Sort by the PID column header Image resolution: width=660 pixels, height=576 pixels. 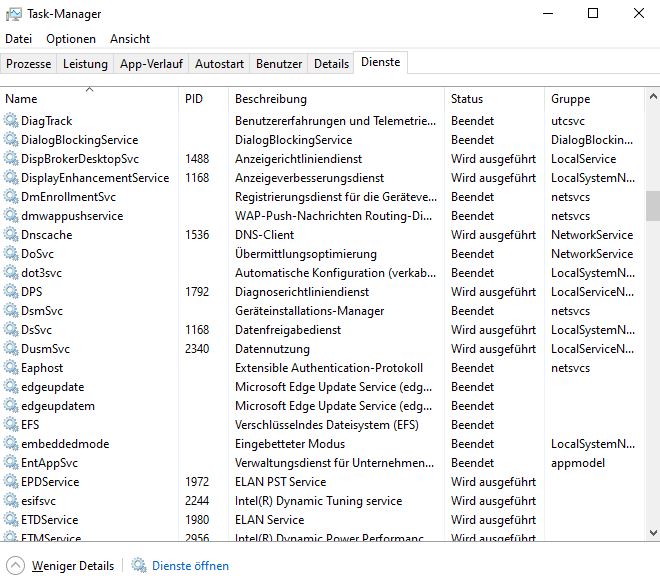(x=203, y=99)
